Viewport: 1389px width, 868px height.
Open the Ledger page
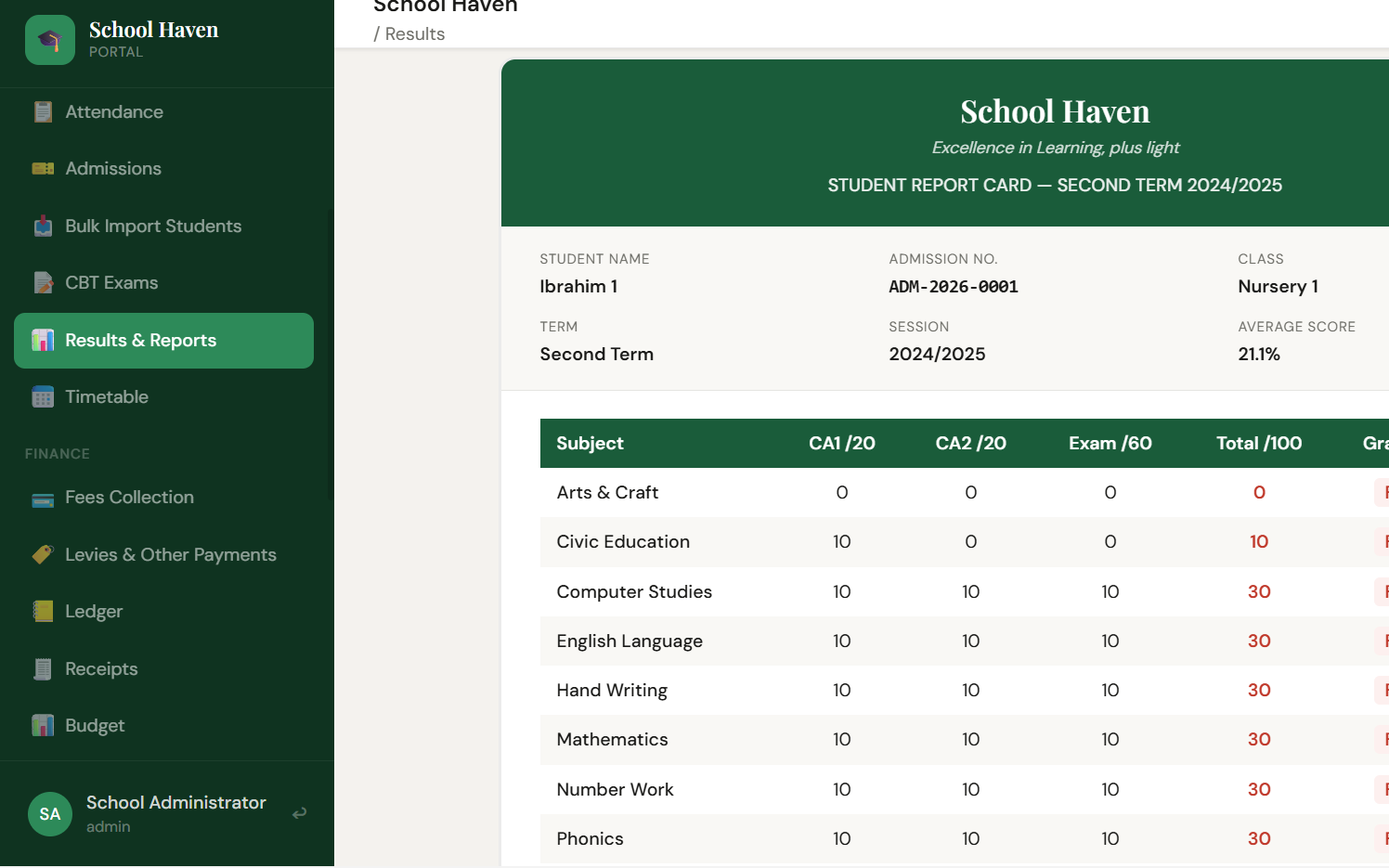point(163,612)
